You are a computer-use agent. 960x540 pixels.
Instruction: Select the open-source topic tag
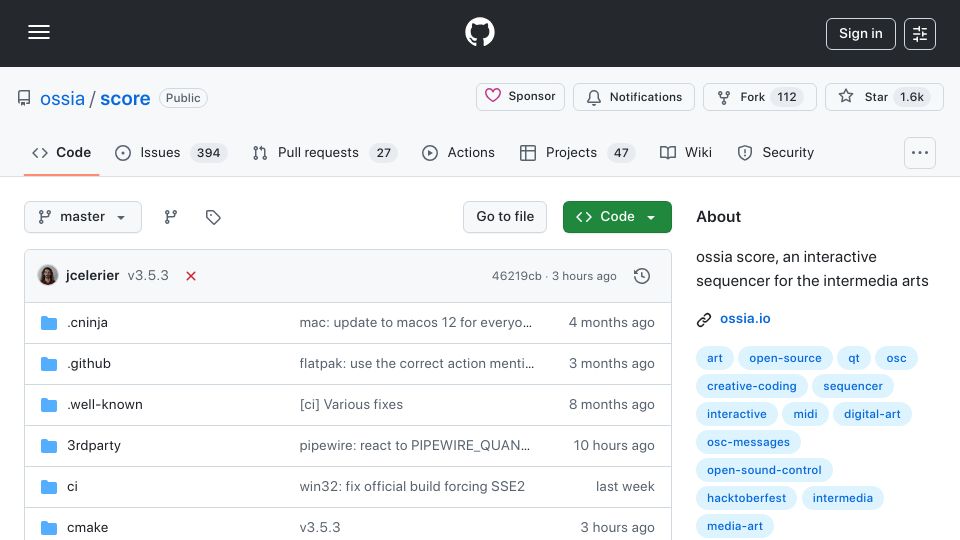785,358
